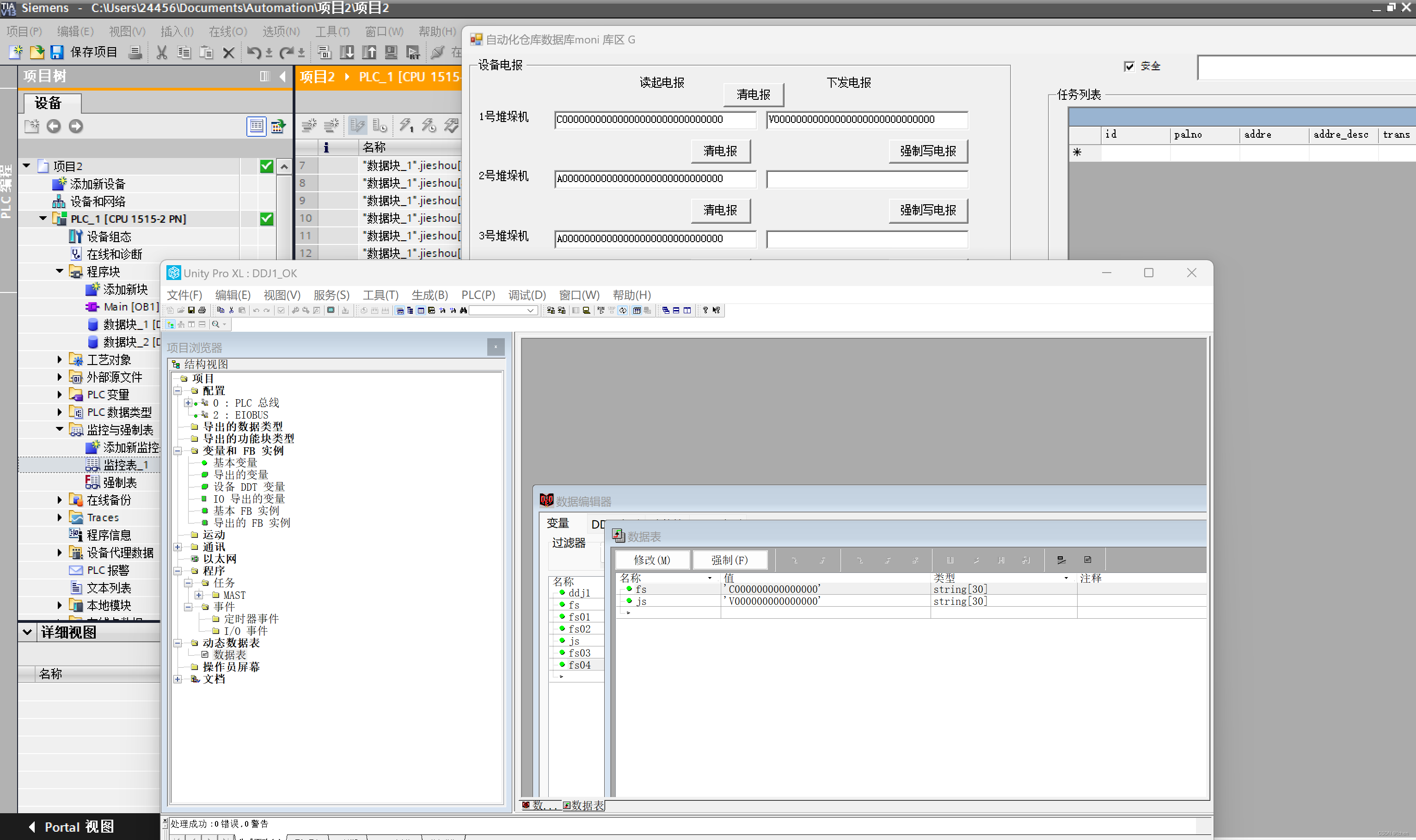
Task: Click 强制写电报 button for 2号堆垛机
Action: pyautogui.click(x=928, y=151)
